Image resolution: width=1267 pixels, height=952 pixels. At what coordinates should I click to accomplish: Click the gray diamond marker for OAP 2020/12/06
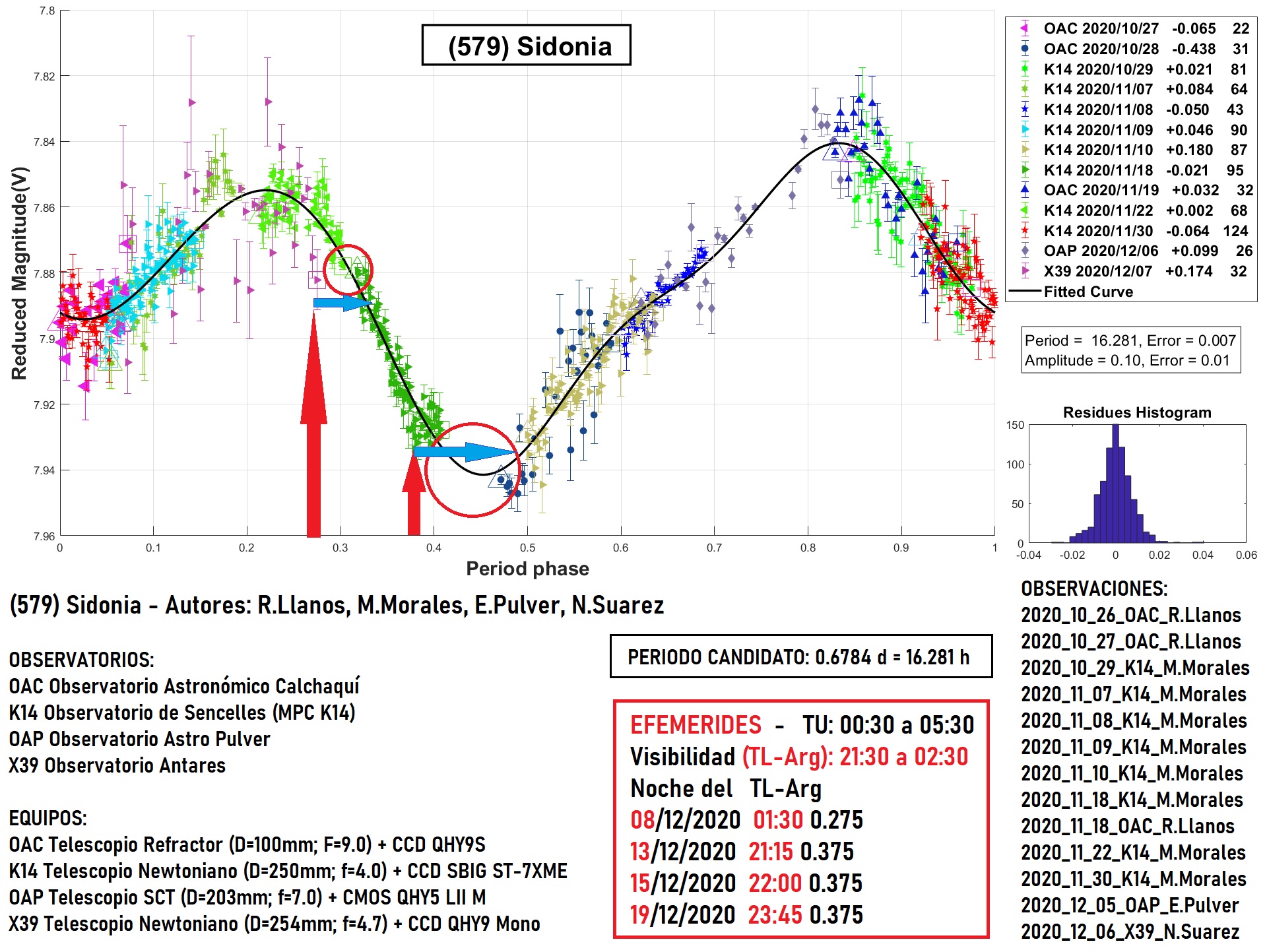coord(1024,251)
